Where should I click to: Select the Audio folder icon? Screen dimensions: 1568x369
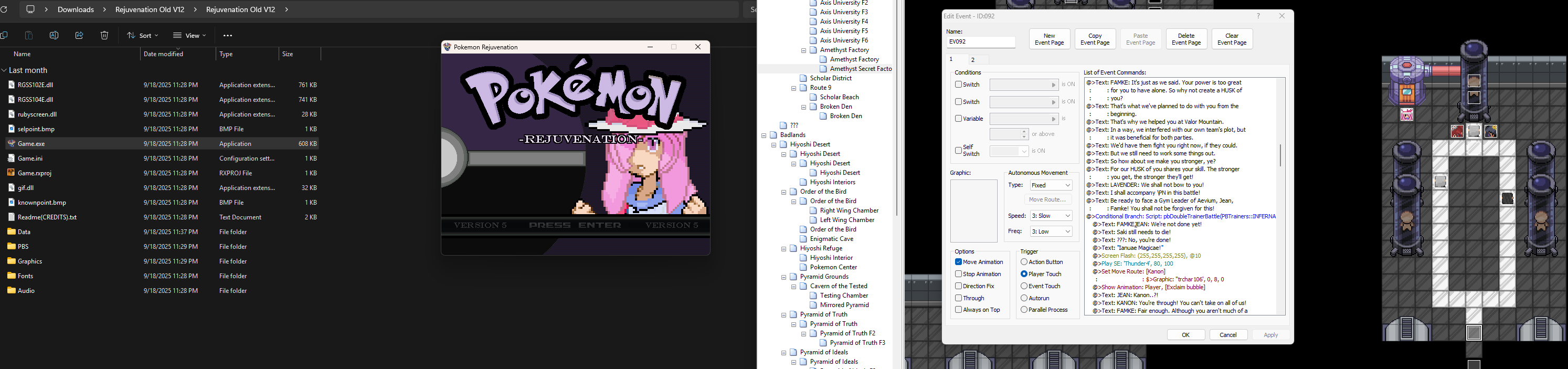(11, 290)
